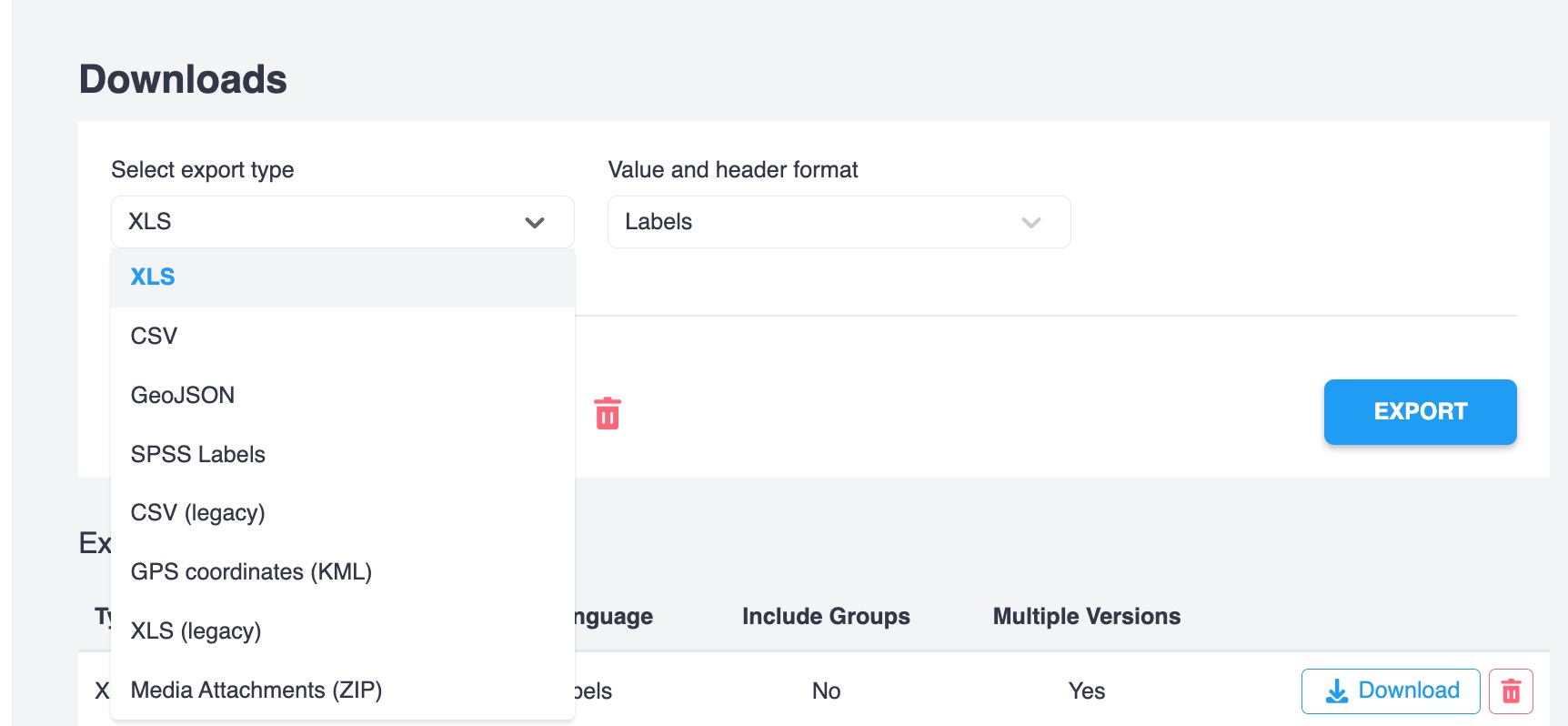Delete the export row with trash icon
Image resolution: width=1568 pixels, height=726 pixels.
1511,691
